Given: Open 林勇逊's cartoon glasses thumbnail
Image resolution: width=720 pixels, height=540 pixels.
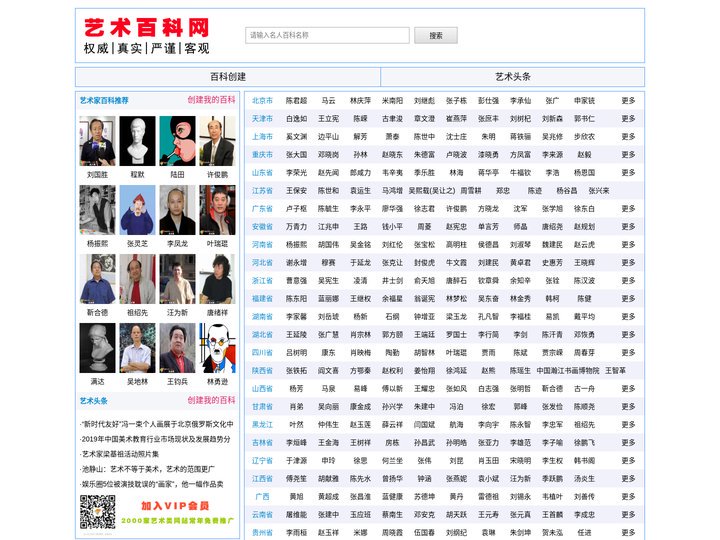Looking at the screenshot, I should [217, 348].
